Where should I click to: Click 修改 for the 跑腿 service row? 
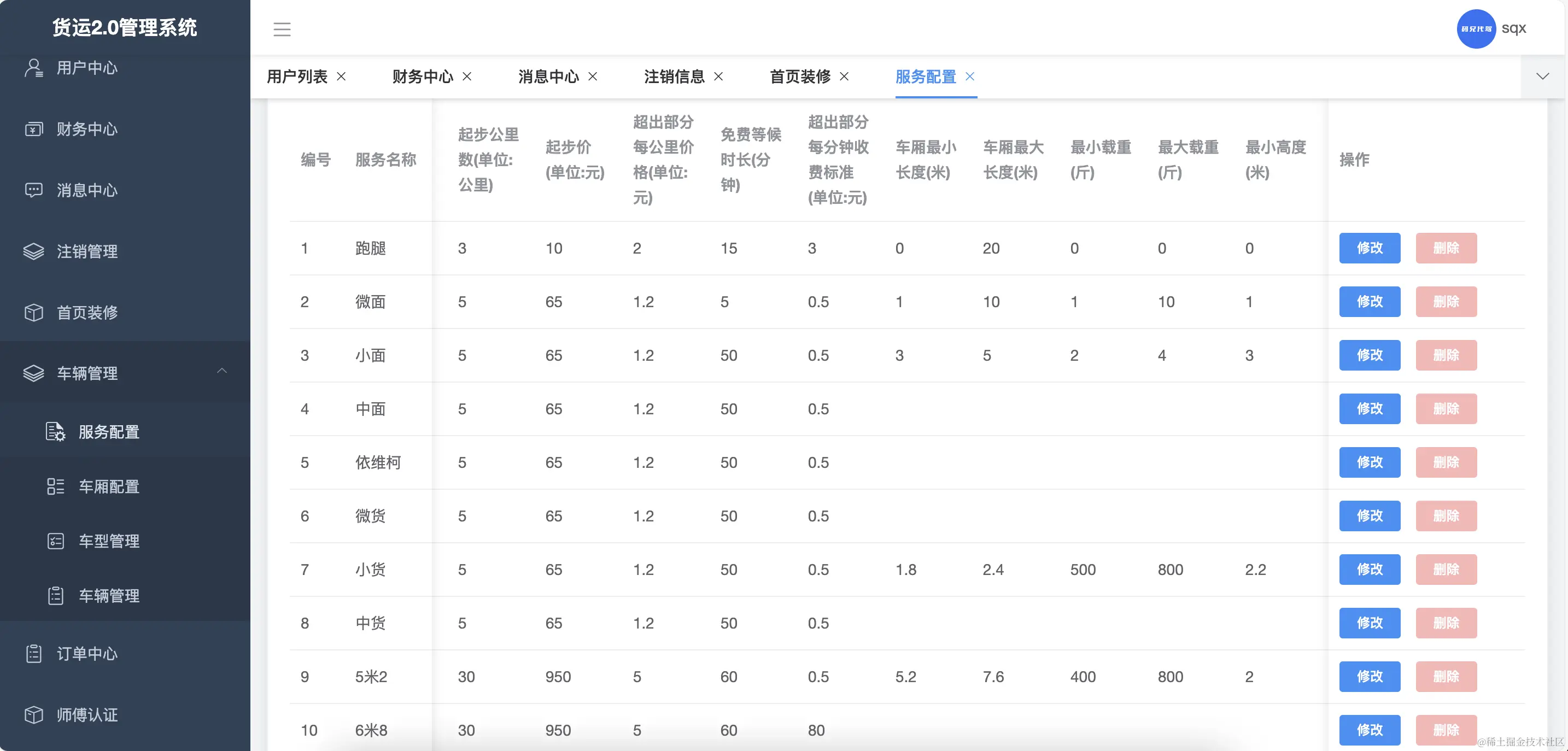click(1369, 248)
